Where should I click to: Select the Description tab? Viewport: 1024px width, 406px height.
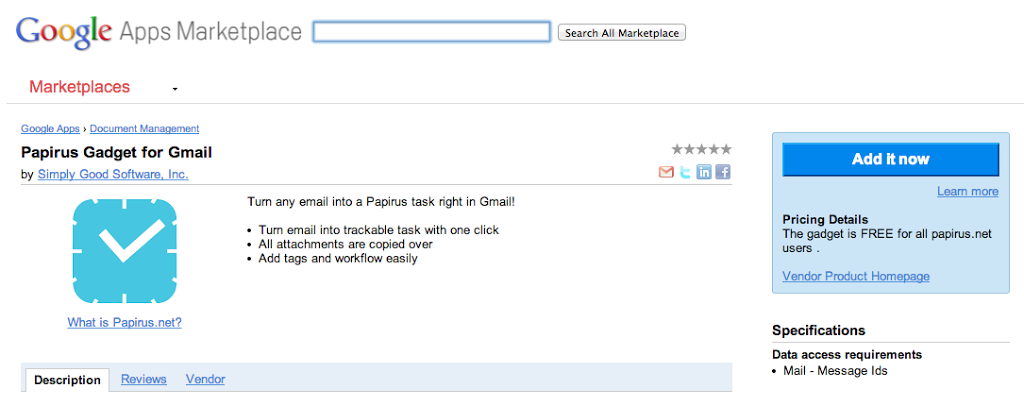[67, 380]
